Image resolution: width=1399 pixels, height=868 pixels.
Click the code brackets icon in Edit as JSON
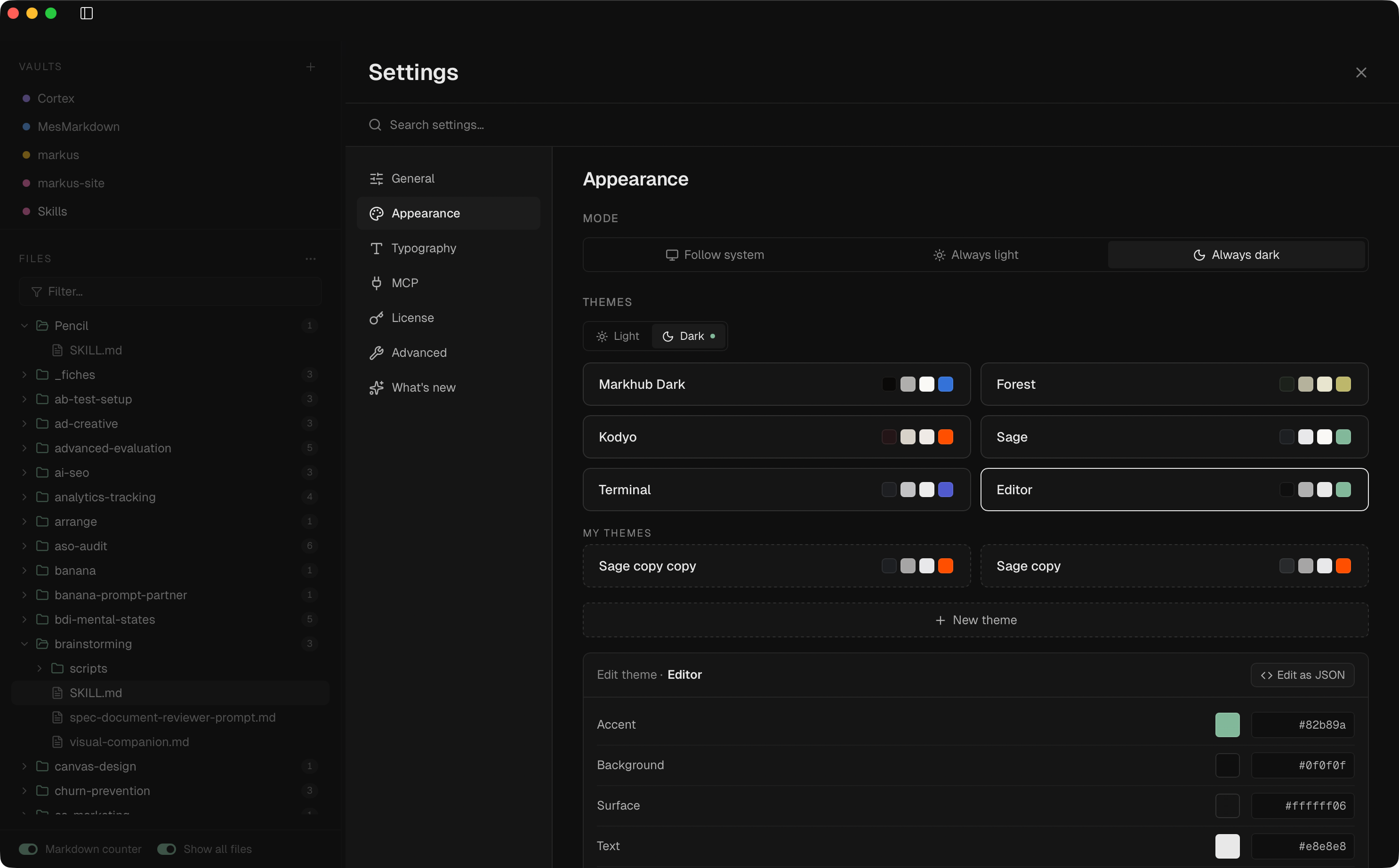point(1266,675)
